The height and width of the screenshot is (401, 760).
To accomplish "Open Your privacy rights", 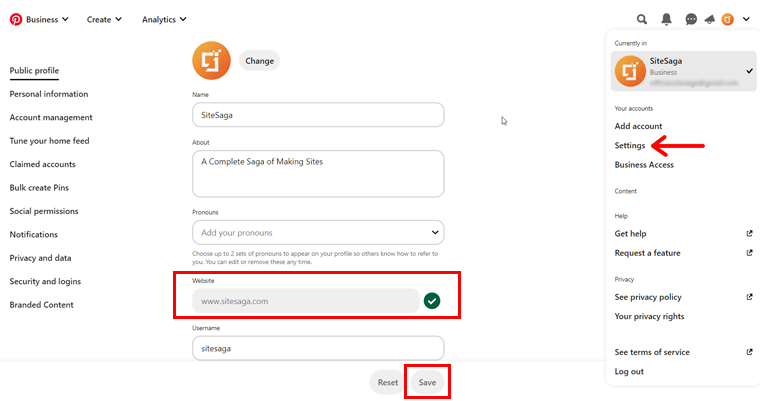I will (649, 316).
